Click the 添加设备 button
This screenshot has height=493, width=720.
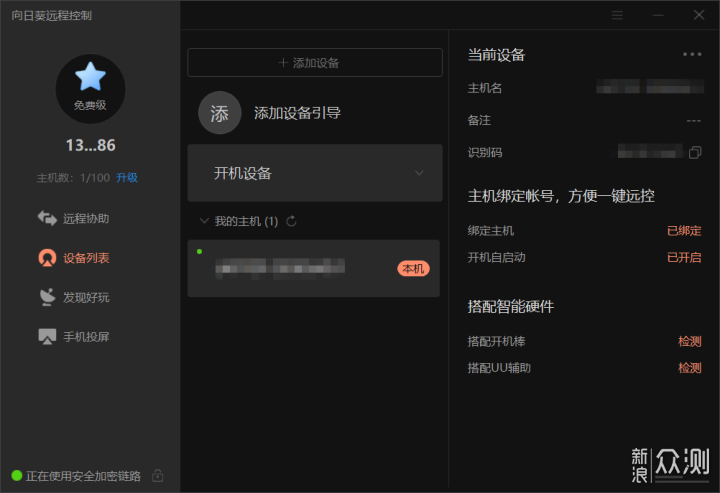pyautogui.click(x=315, y=62)
